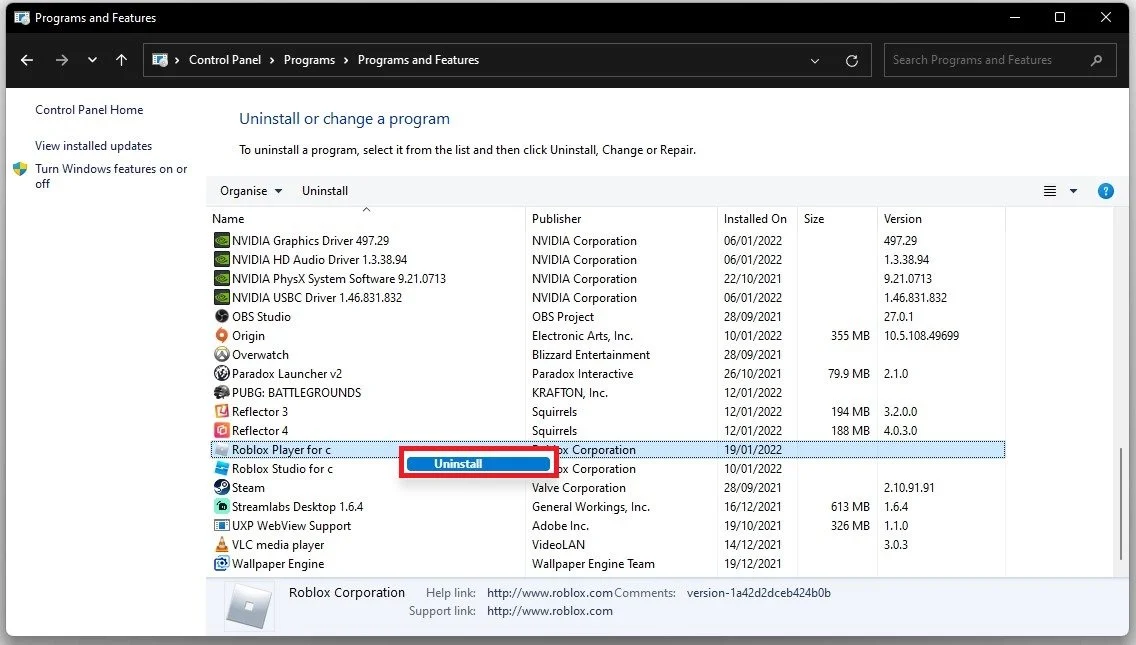Click the program list vertical scrollbar
The height and width of the screenshot is (645, 1136).
pos(1121,504)
